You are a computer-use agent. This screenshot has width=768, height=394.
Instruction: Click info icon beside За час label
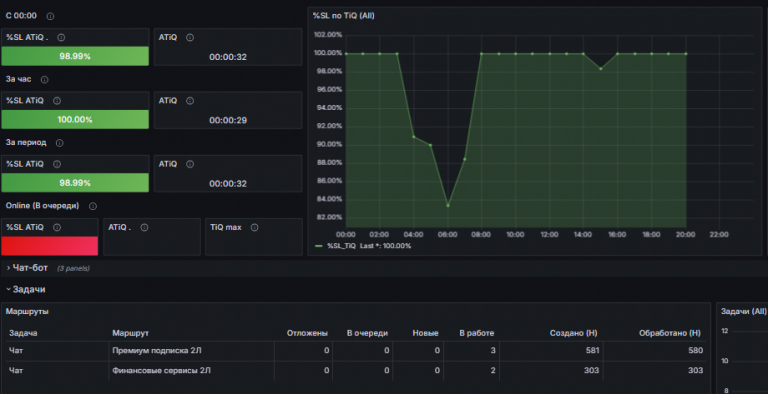45,79
